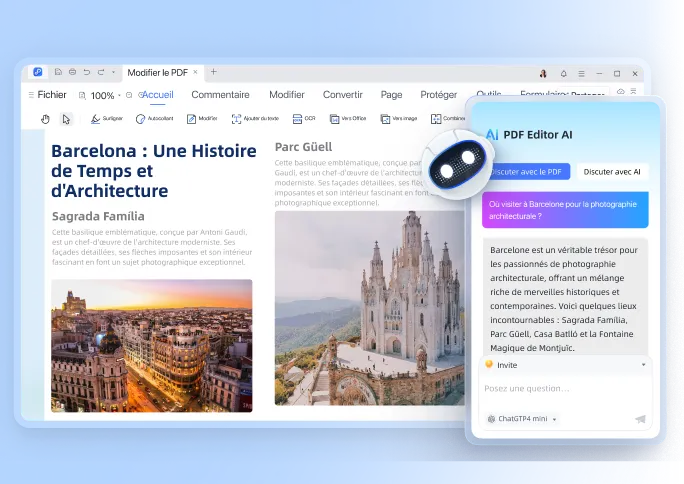
Task: Click the 'Discuter avec AI' button
Action: (612, 172)
